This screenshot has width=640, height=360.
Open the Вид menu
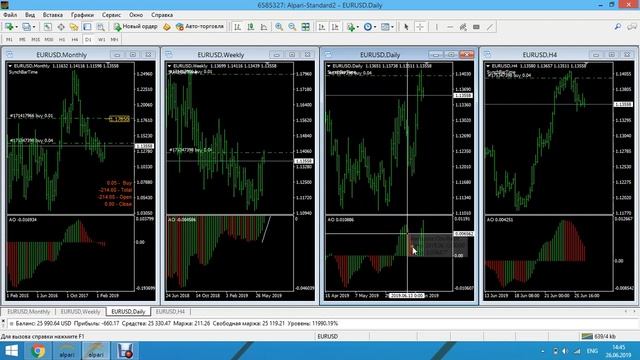(30, 15)
